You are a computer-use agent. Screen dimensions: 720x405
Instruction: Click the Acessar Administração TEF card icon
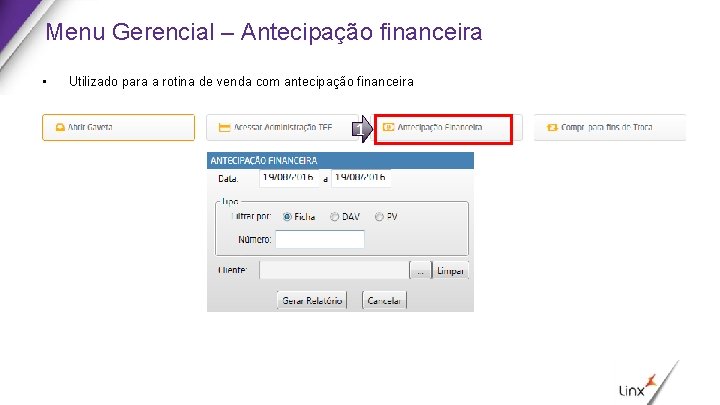[224, 127]
